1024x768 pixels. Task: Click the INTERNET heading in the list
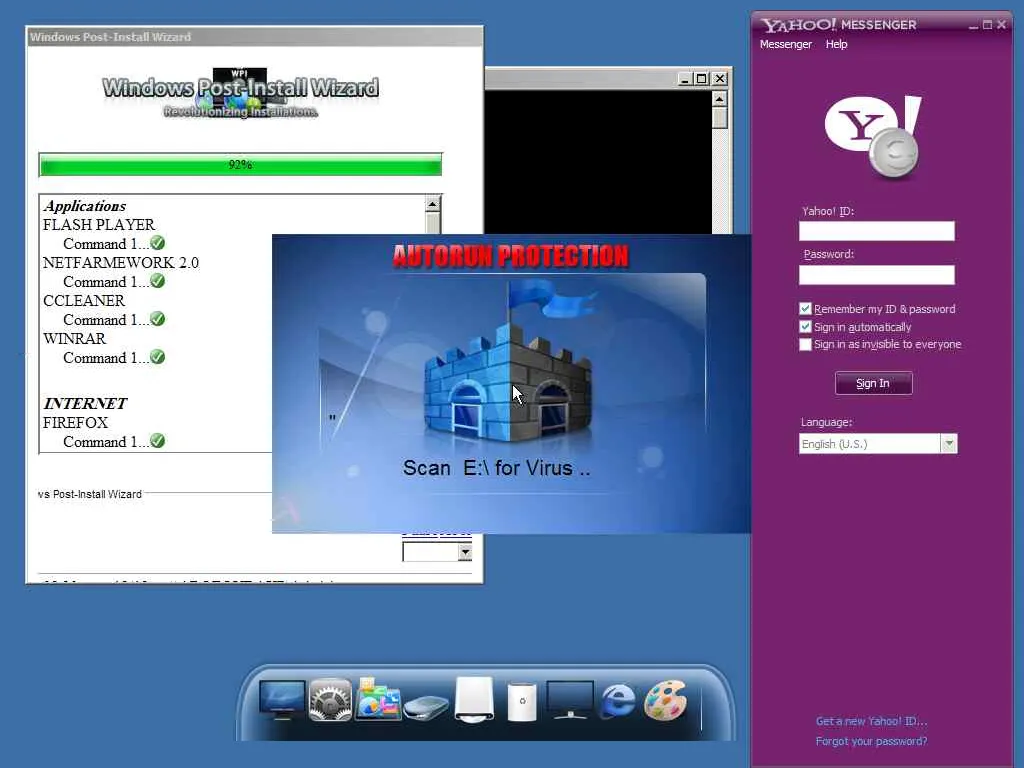pyautogui.click(x=85, y=403)
